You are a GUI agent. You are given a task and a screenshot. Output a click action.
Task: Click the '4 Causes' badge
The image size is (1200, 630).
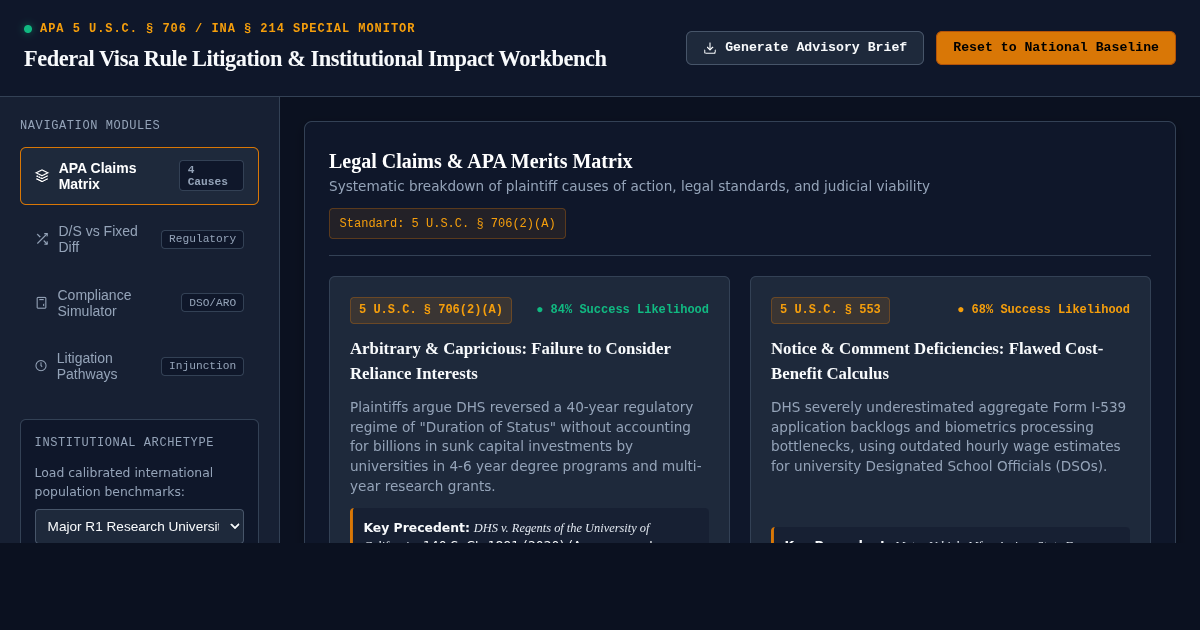211,176
